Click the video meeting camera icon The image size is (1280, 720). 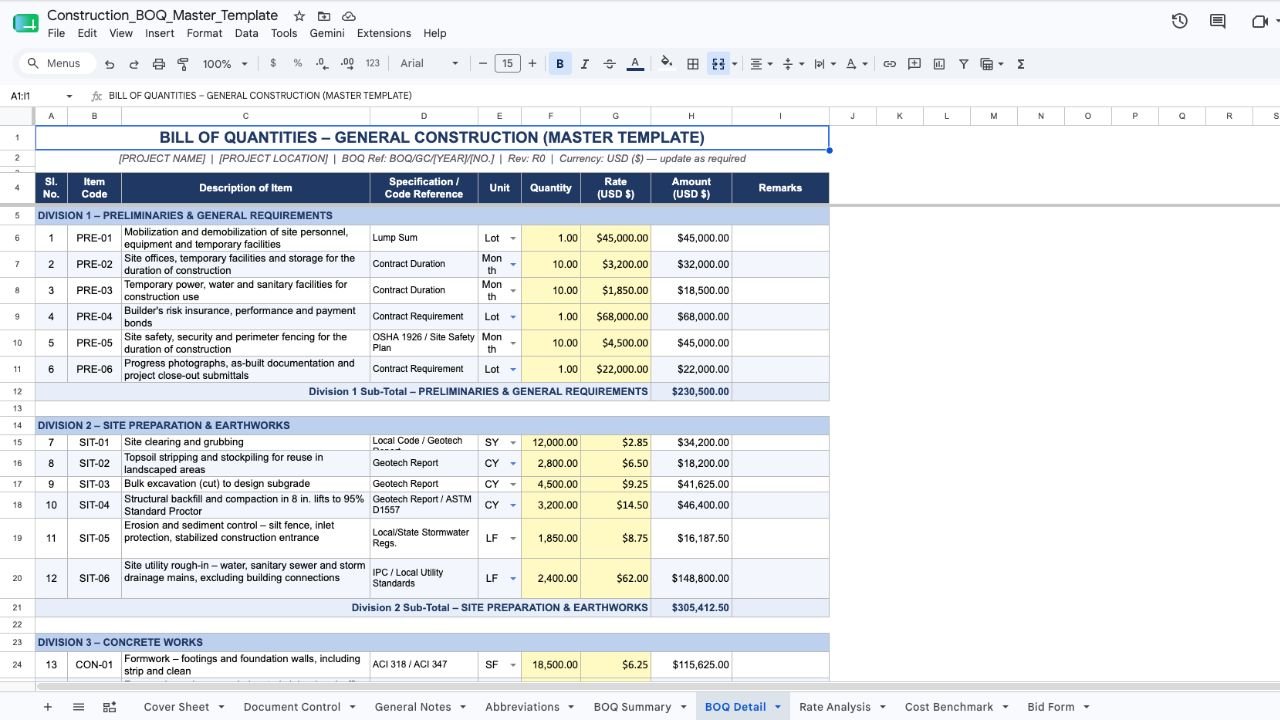tap(1260, 21)
